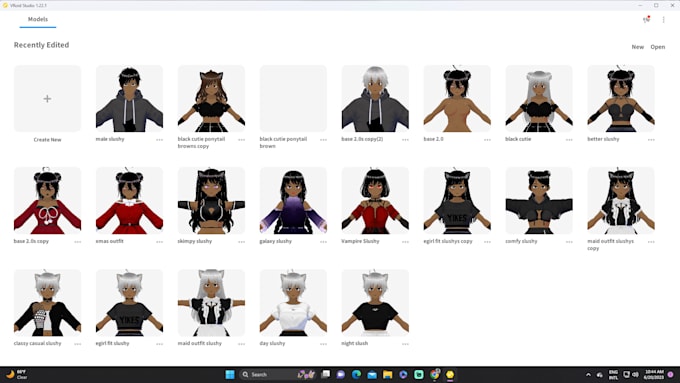Click the plus icon to create new model
The image size is (680, 383).
47,99
